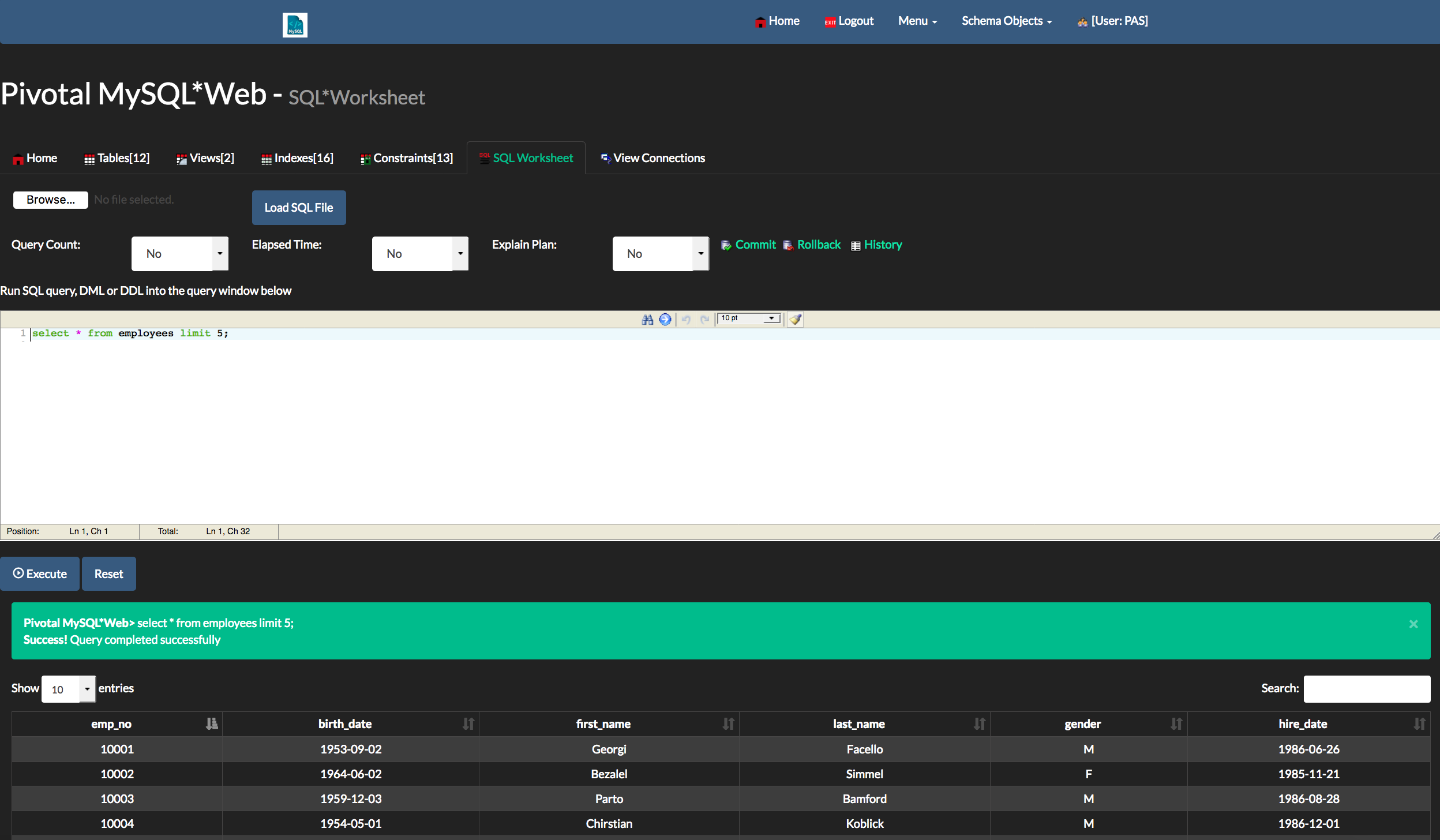Viewport: 1440px width, 840px height.
Task: Sort the emp_no column with its sort icon
Action: pos(212,723)
